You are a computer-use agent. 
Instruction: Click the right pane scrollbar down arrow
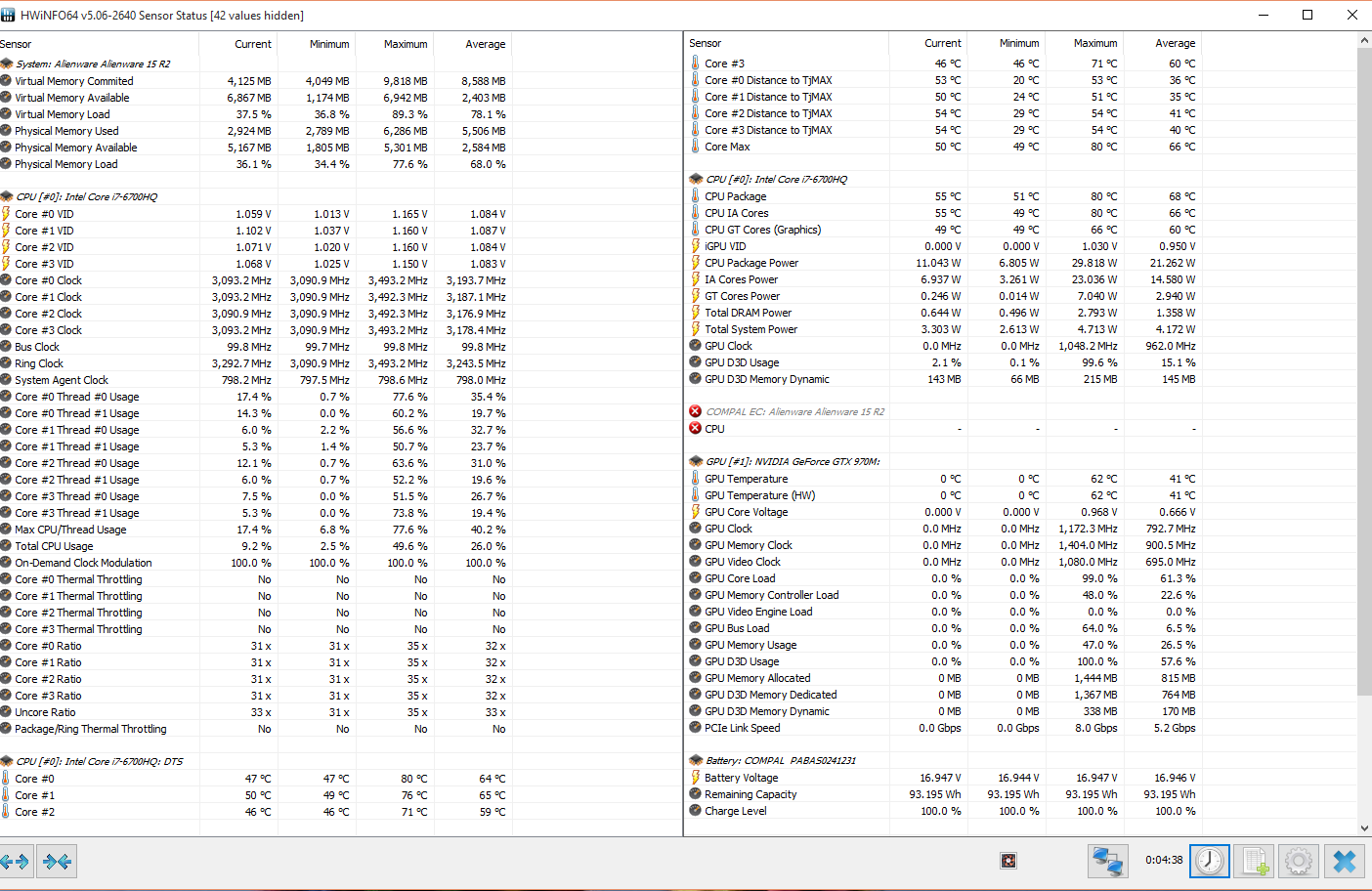pyautogui.click(x=1364, y=828)
